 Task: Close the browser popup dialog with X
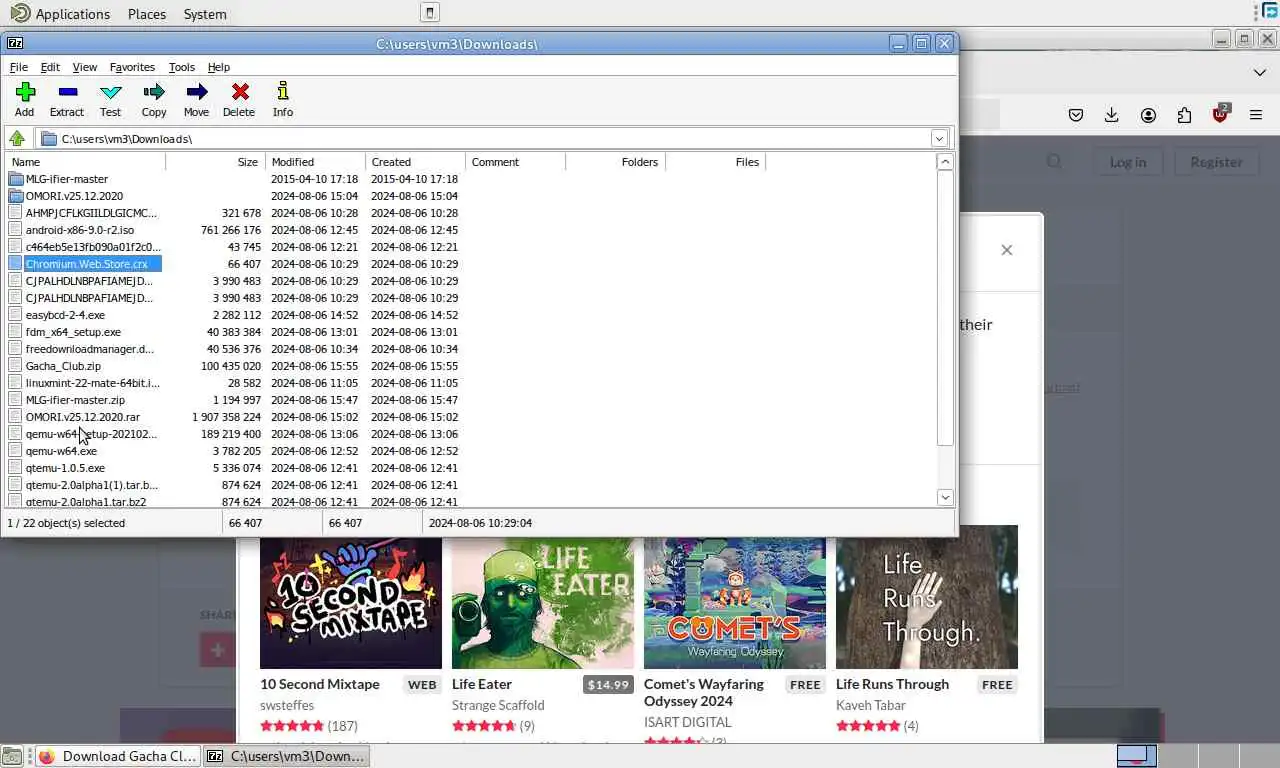1007,250
